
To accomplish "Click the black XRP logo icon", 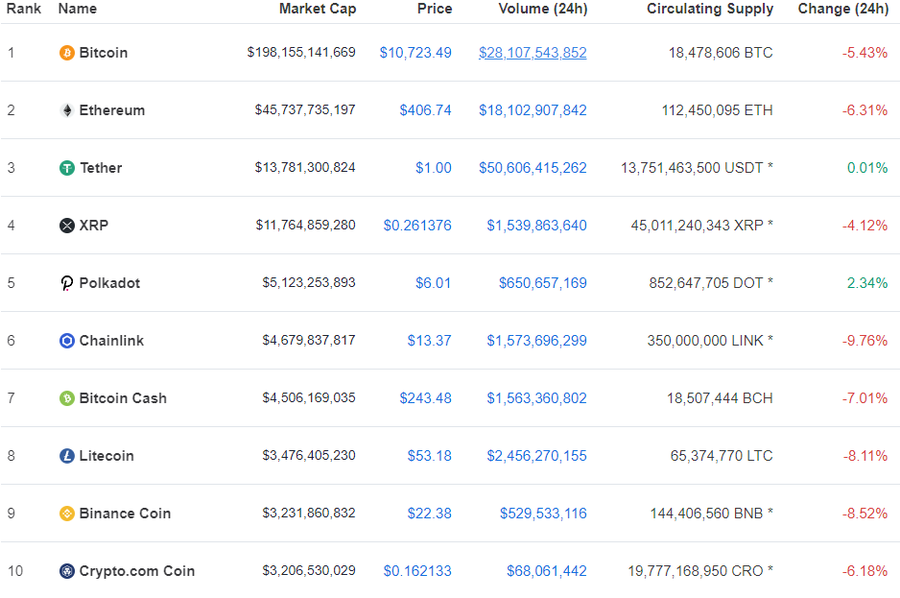I will point(67,226).
